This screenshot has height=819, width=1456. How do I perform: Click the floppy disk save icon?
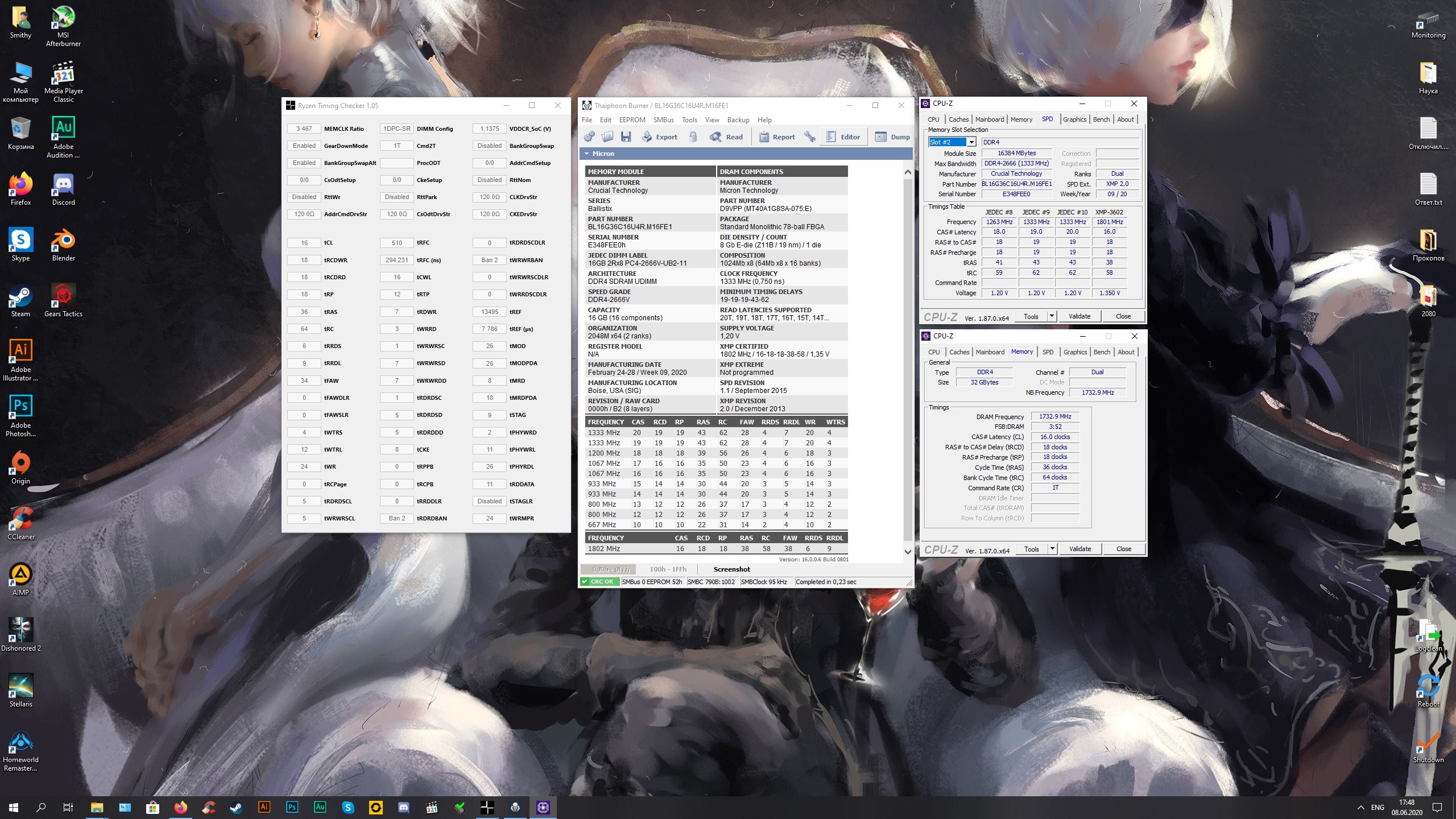pyautogui.click(x=626, y=136)
